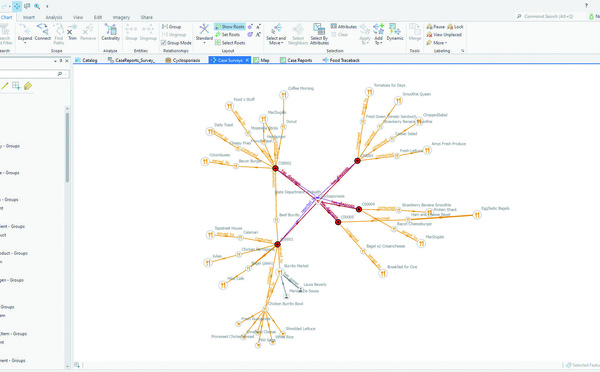
Task: Open the Analysis ribbon tab
Action: point(54,17)
